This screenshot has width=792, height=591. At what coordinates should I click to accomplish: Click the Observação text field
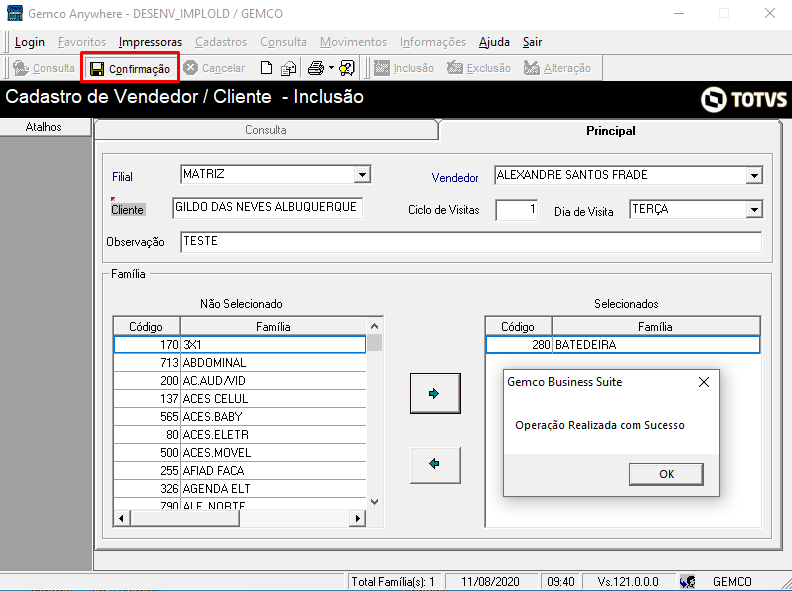(x=471, y=242)
